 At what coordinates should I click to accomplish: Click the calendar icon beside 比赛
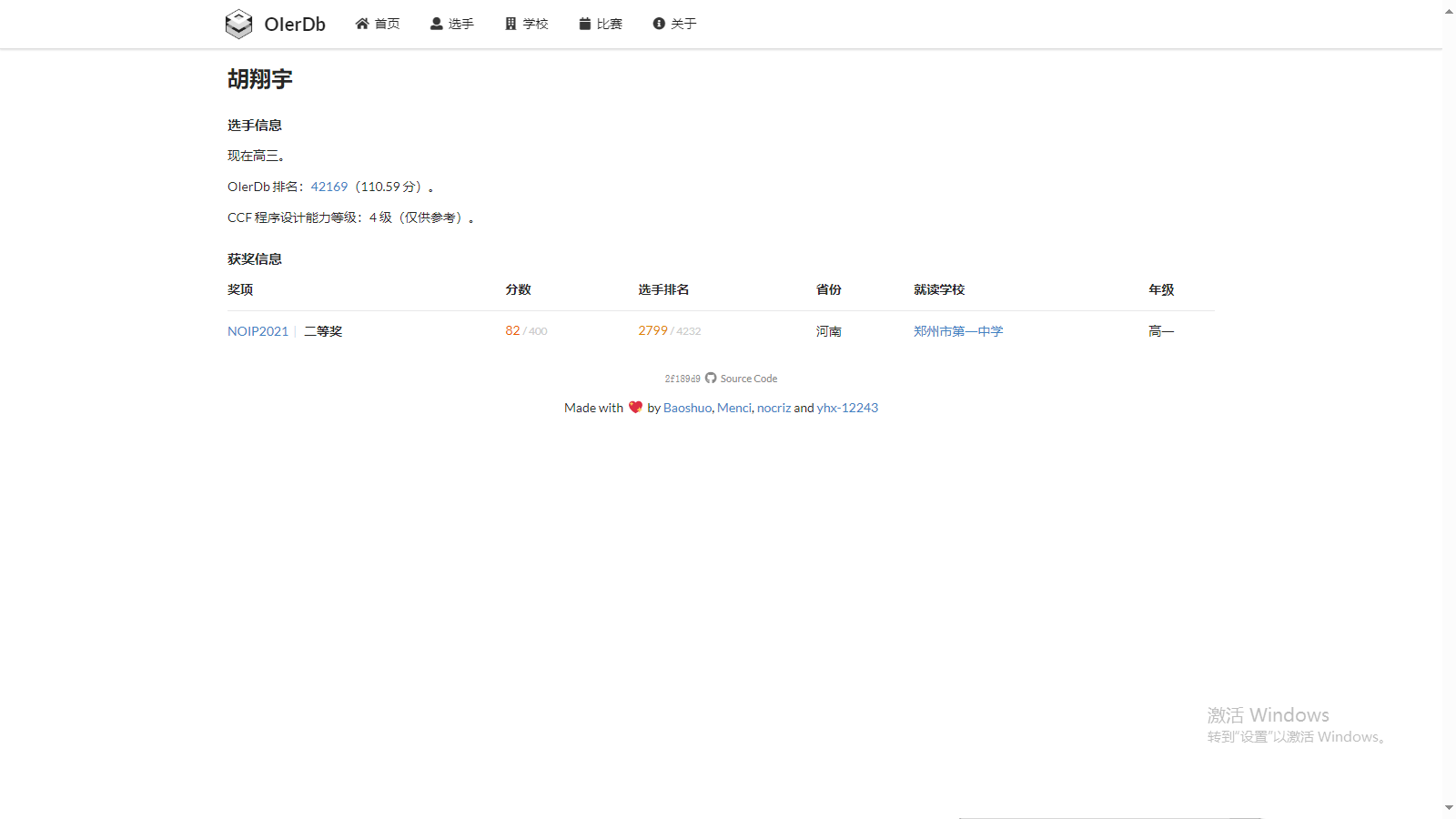pos(585,24)
